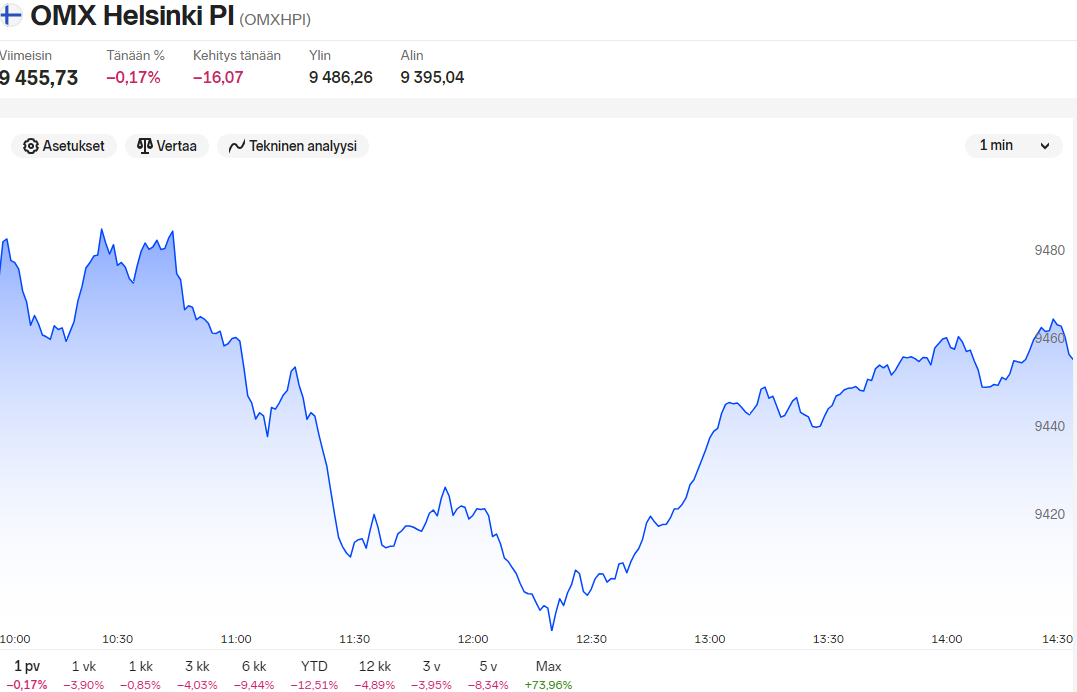
Task: Open the Vertaa compare button
Action: (167, 146)
